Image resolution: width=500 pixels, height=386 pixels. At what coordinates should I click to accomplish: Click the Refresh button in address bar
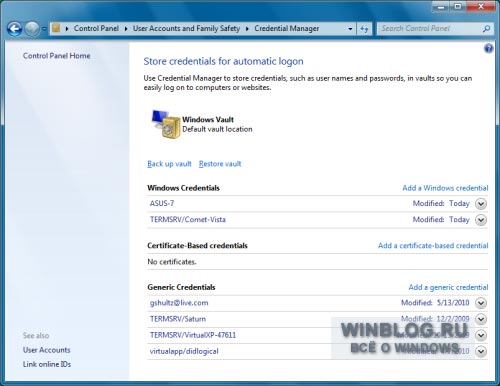[x=364, y=29]
